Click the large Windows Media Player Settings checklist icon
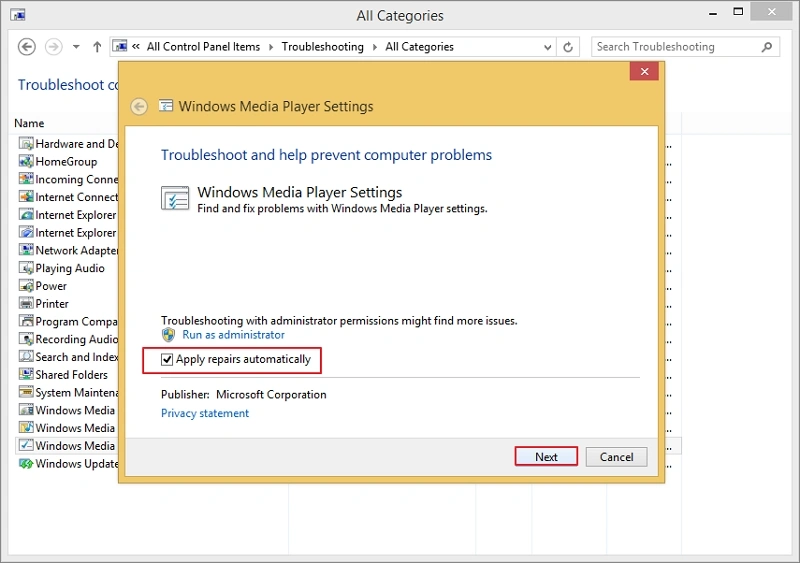Image resolution: width=800 pixels, height=563 pixels. click(x=175, y=199)
